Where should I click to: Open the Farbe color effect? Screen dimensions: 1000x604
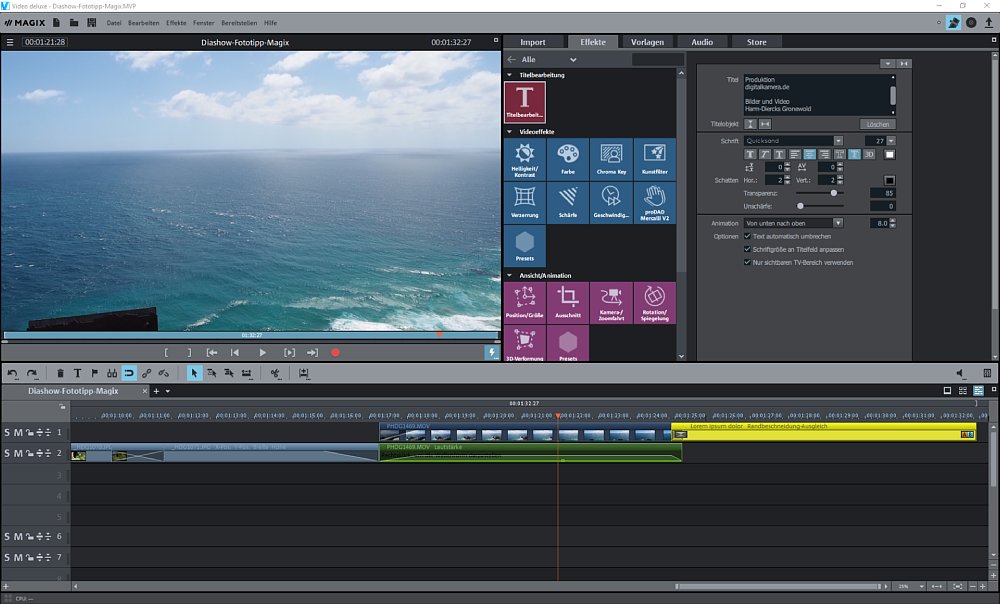click(567, 159)
